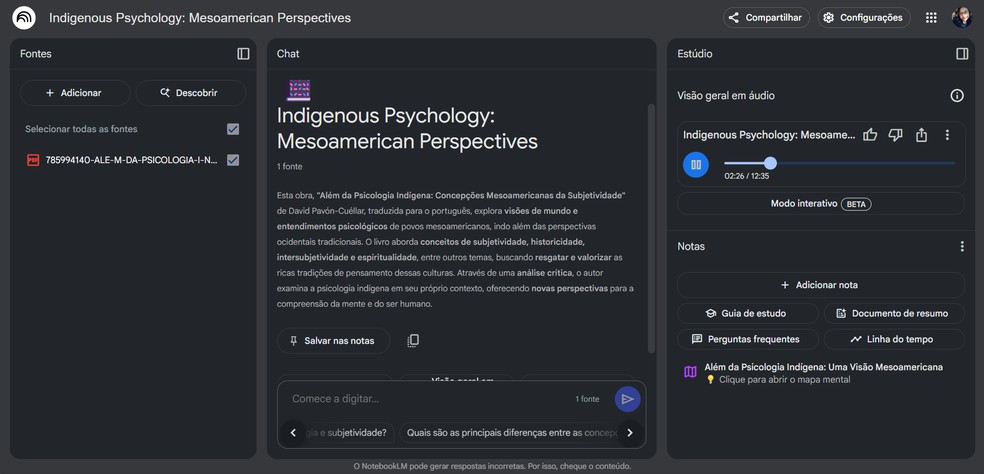This screenshot has width=984, height=474.
Task: Toggle Selecionar todas as fontes checkbox
Action: [233, 129]
